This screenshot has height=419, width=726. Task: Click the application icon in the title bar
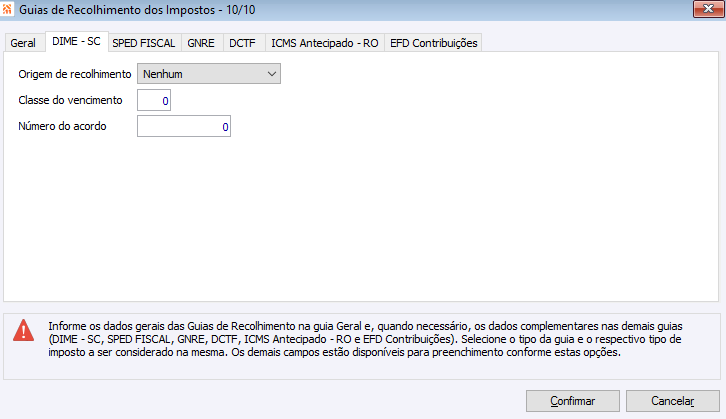[x=9, y=9]
